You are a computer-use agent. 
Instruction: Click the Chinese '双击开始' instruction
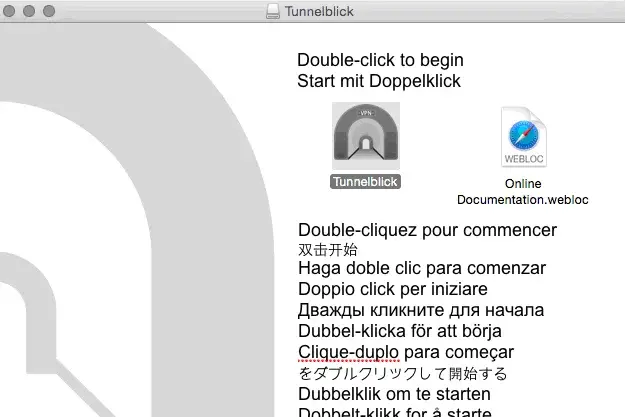327,249
